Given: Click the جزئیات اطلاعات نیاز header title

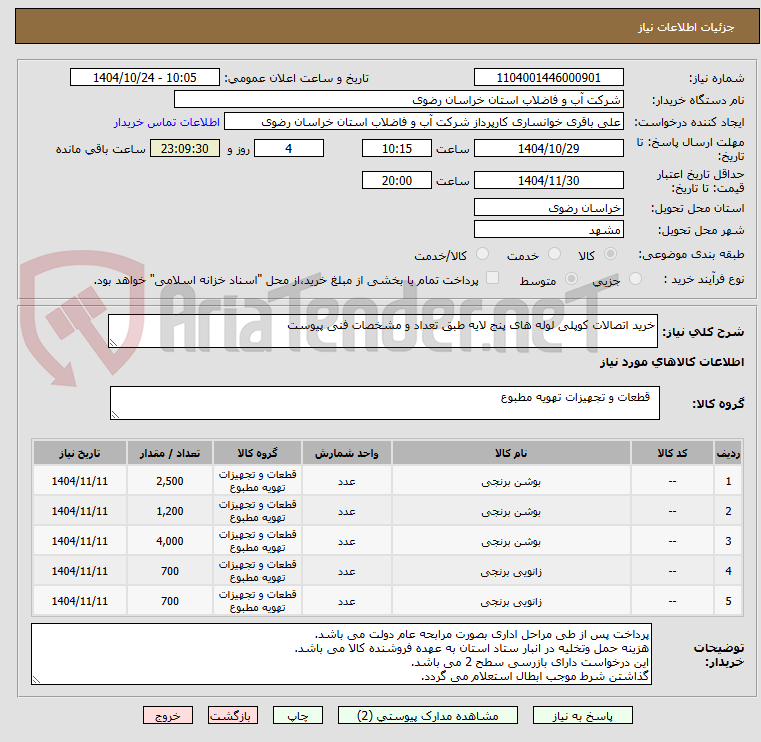Looking at the screenshot, I should (x=686, y=27).
